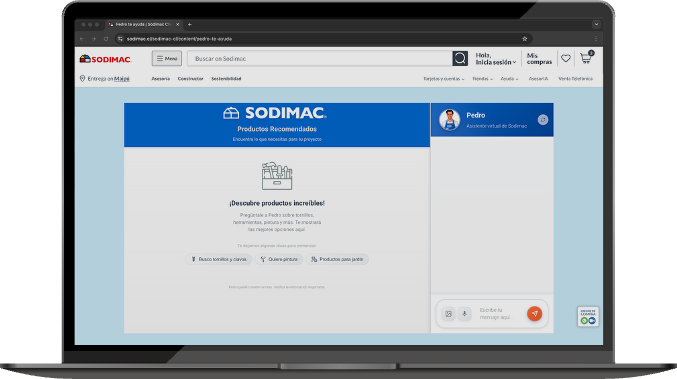Close the Pedro te ayuda tab
Screen dimensions: 677x379
tap(177, 25)
